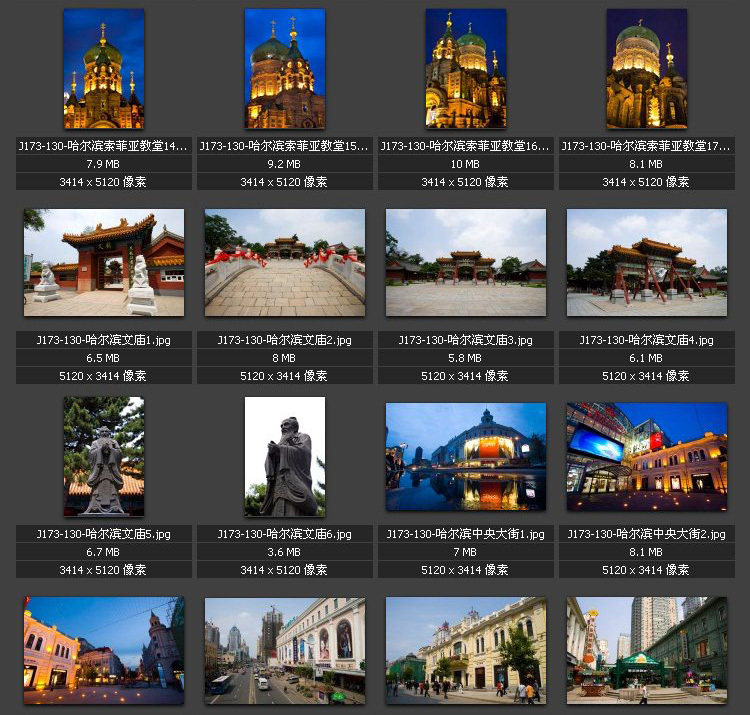Click the '7 MB' size under 中央大街1.jpg
Screen dimensions: 750x715
[465, 552]
